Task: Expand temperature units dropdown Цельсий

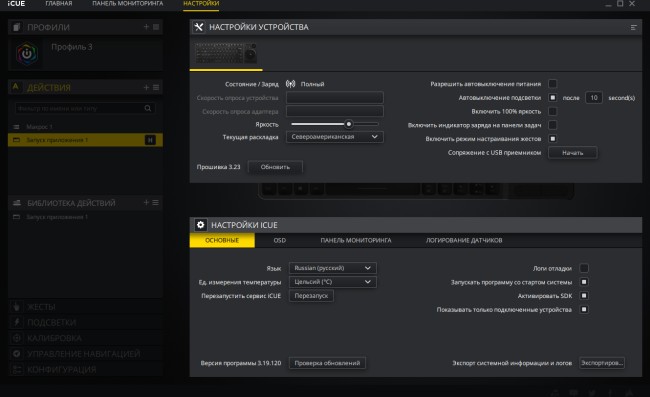Action: pyautogui.click(x=332, y=282)
